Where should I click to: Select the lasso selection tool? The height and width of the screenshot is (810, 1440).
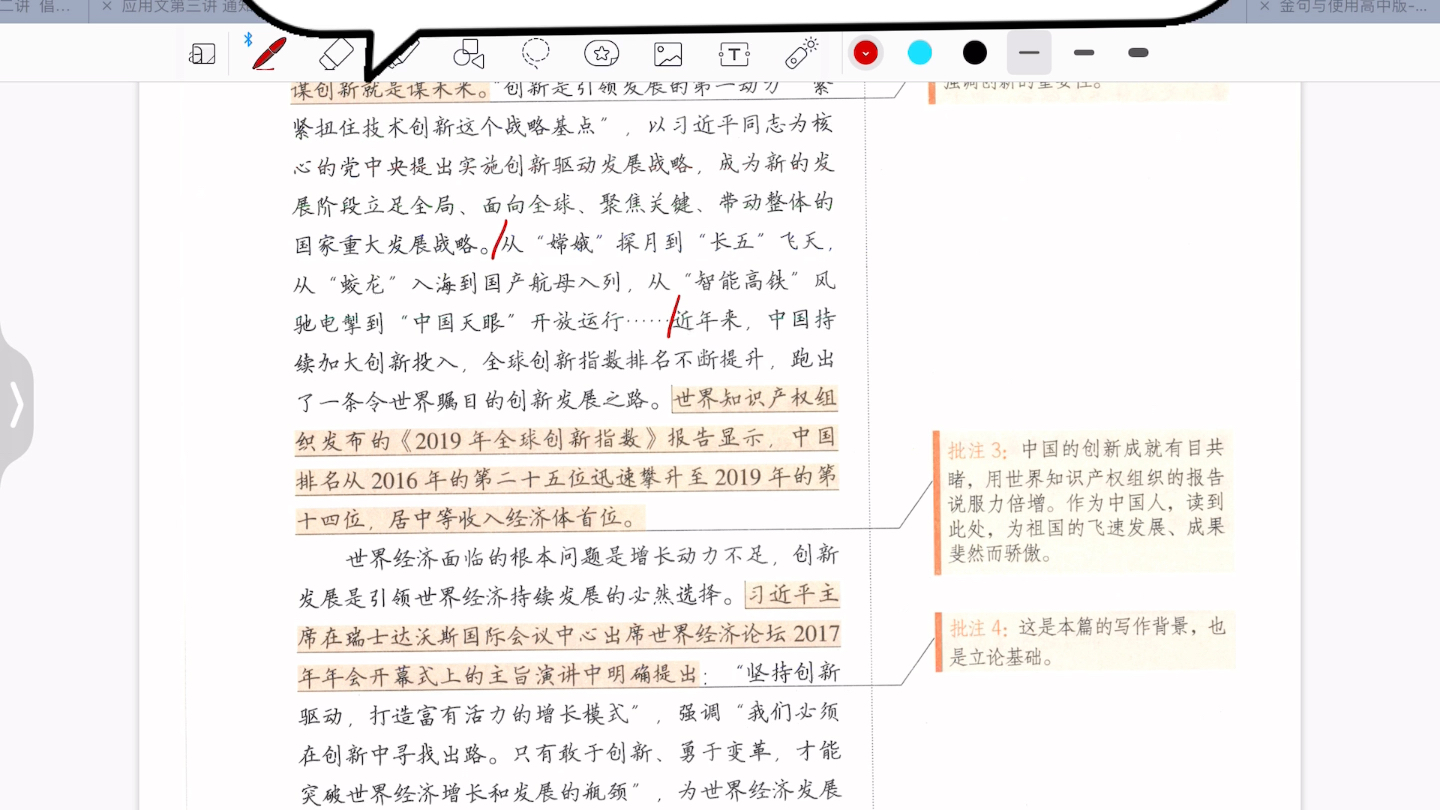coord(536,53)
